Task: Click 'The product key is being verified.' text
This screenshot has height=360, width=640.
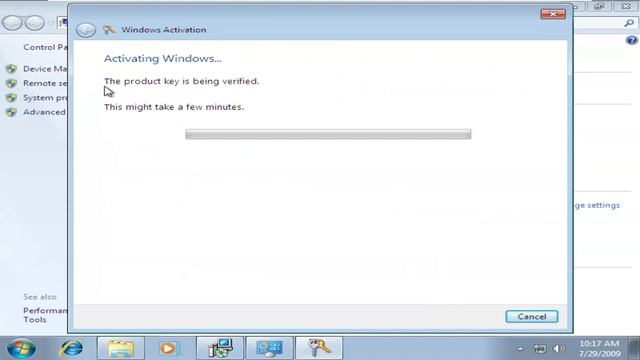Action: 182,81
